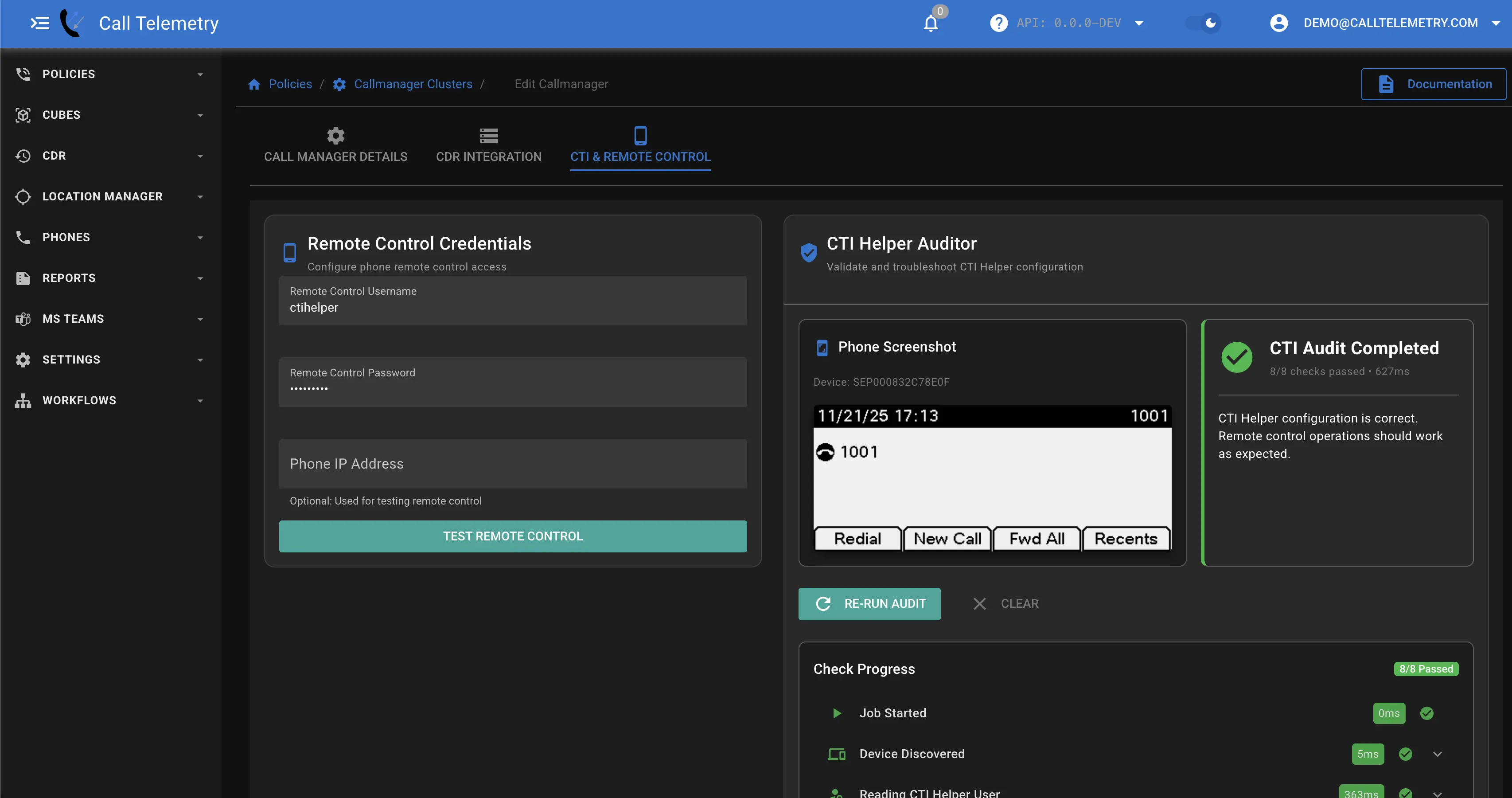Click the 5ms duration badge

pyautogui.click(x=1368, y=754)
